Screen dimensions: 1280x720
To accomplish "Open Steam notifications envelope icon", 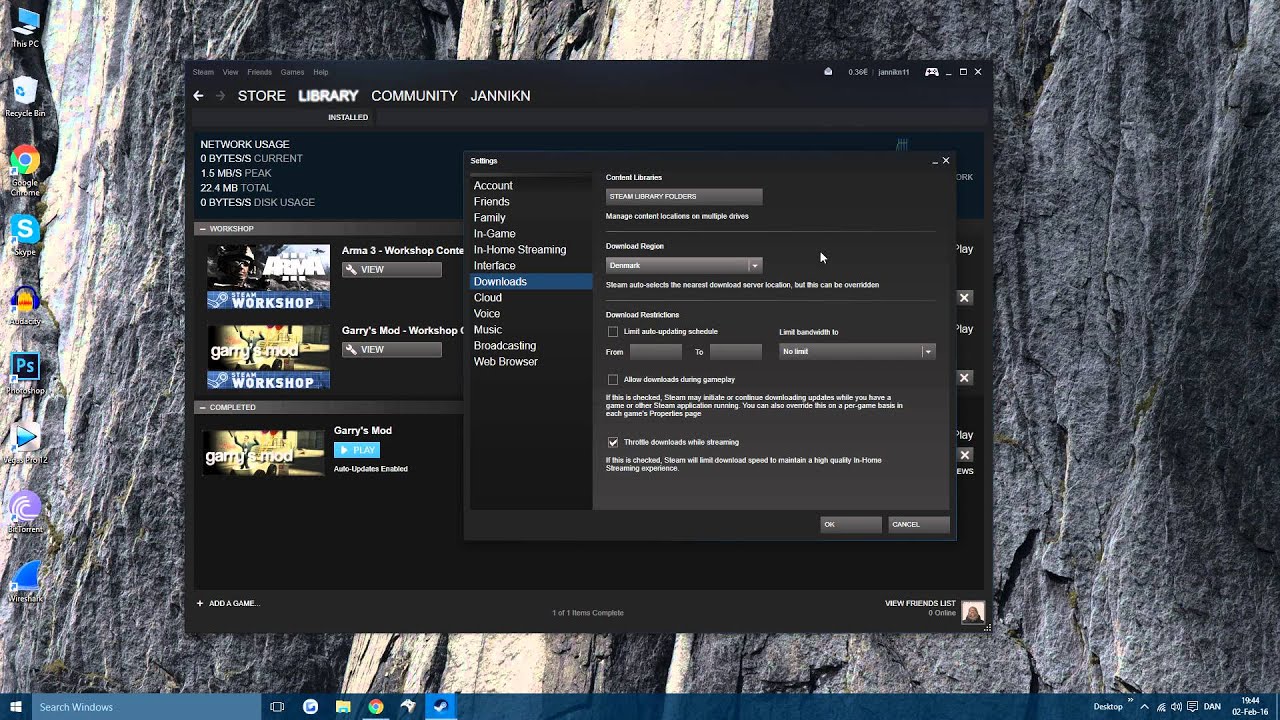I will point(828,72).
